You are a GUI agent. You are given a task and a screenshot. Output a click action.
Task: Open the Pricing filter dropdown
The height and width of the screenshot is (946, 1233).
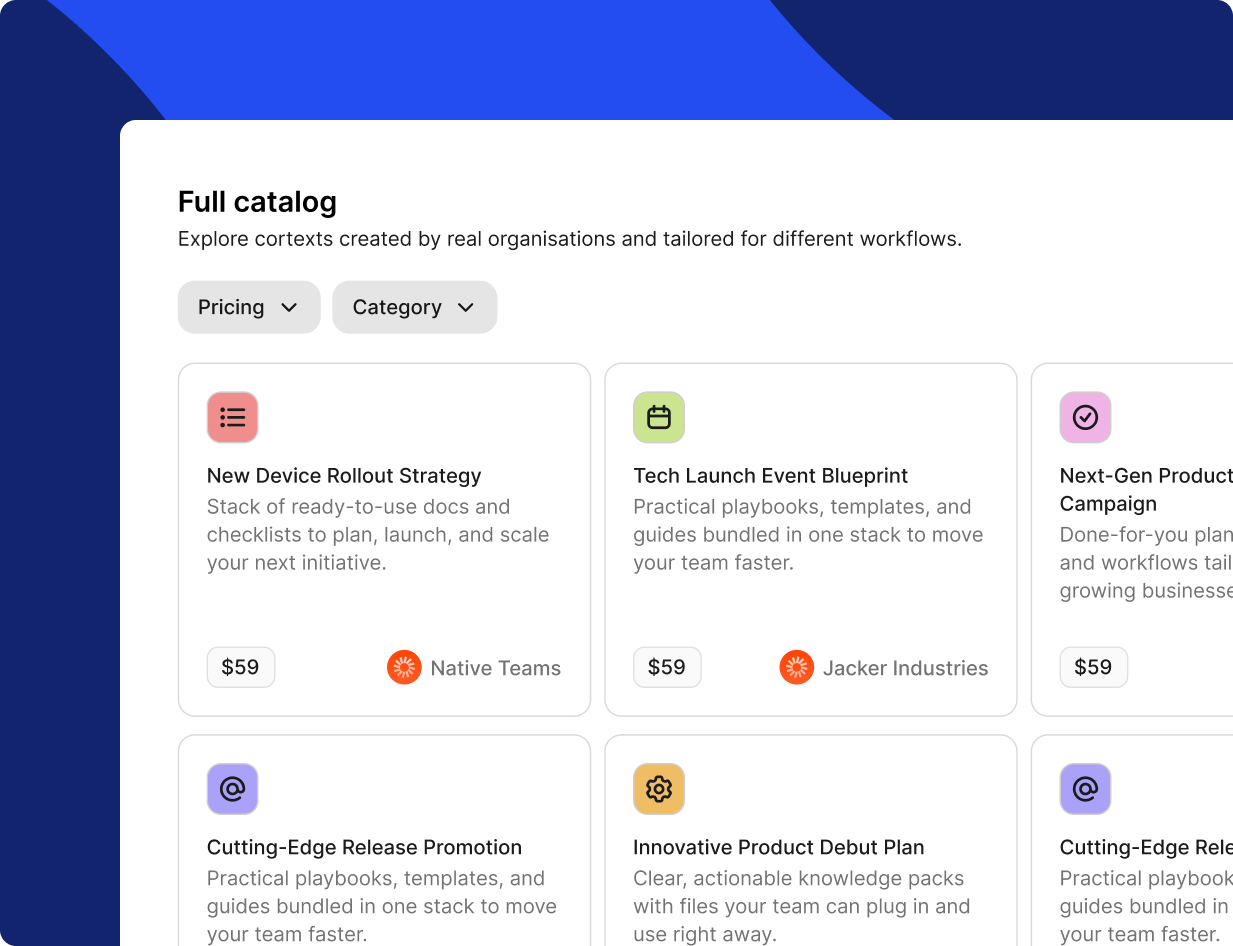point(249,307)
